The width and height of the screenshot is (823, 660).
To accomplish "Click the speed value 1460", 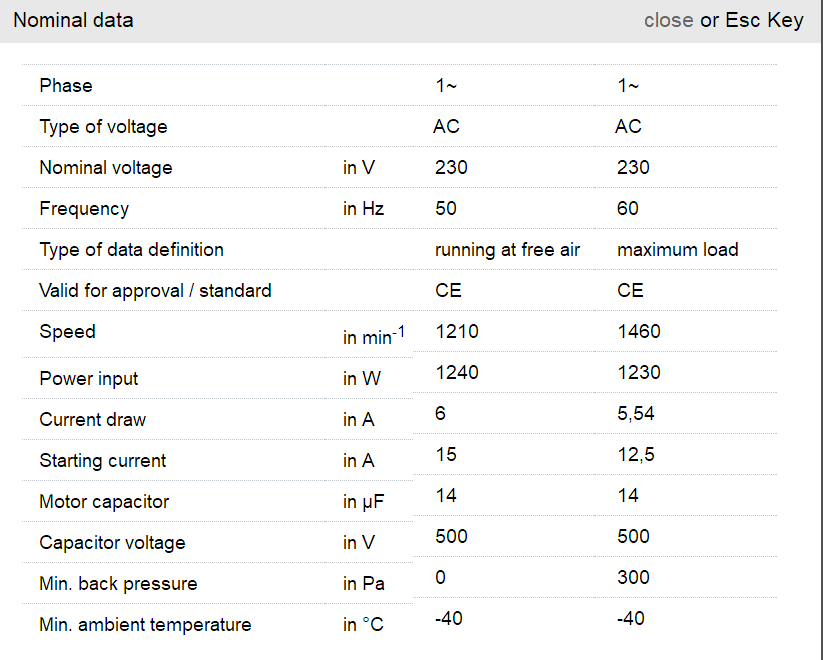I will click(639, 331).
